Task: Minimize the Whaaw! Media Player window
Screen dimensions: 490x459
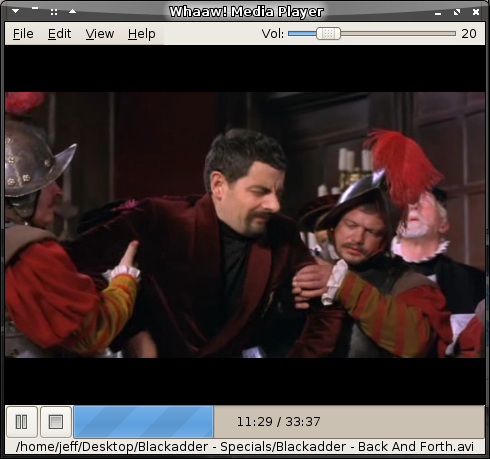Action: pyautogui.click(x=438, y=14)
